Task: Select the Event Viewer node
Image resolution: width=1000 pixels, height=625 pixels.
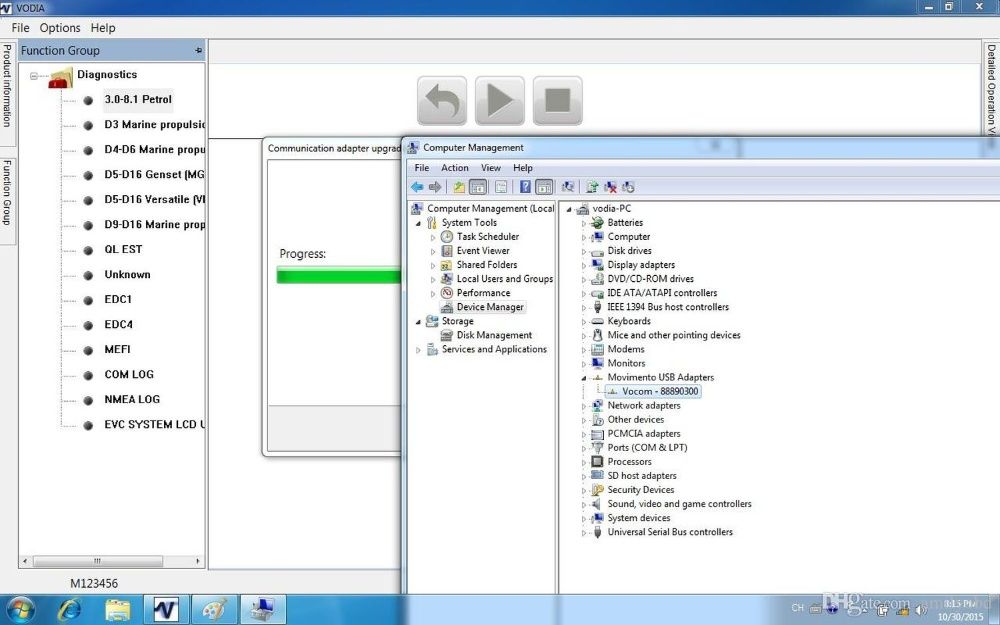Action: click(483, 251)
